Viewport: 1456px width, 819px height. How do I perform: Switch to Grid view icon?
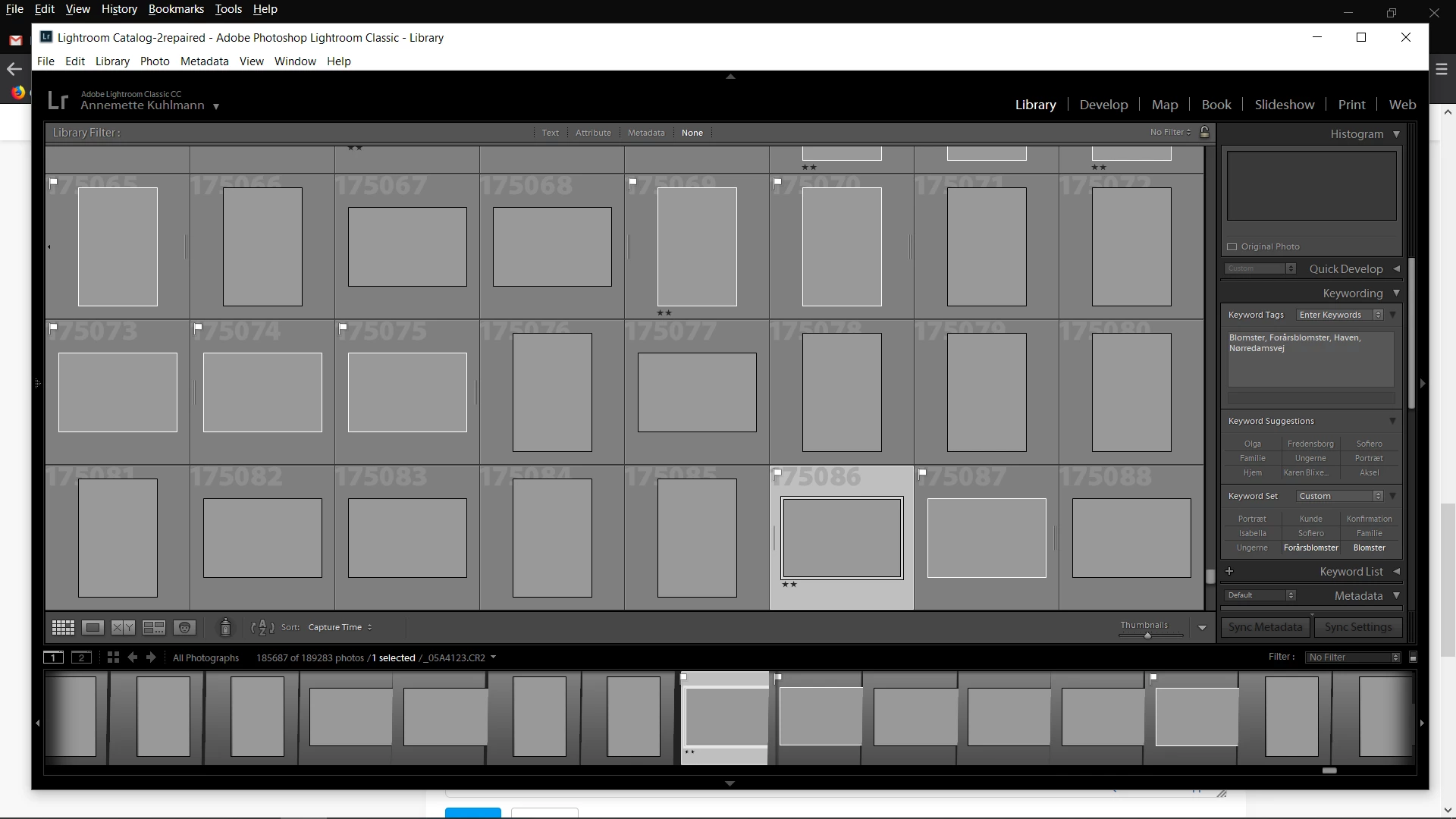pyautogui.click(x=63, y=627)
